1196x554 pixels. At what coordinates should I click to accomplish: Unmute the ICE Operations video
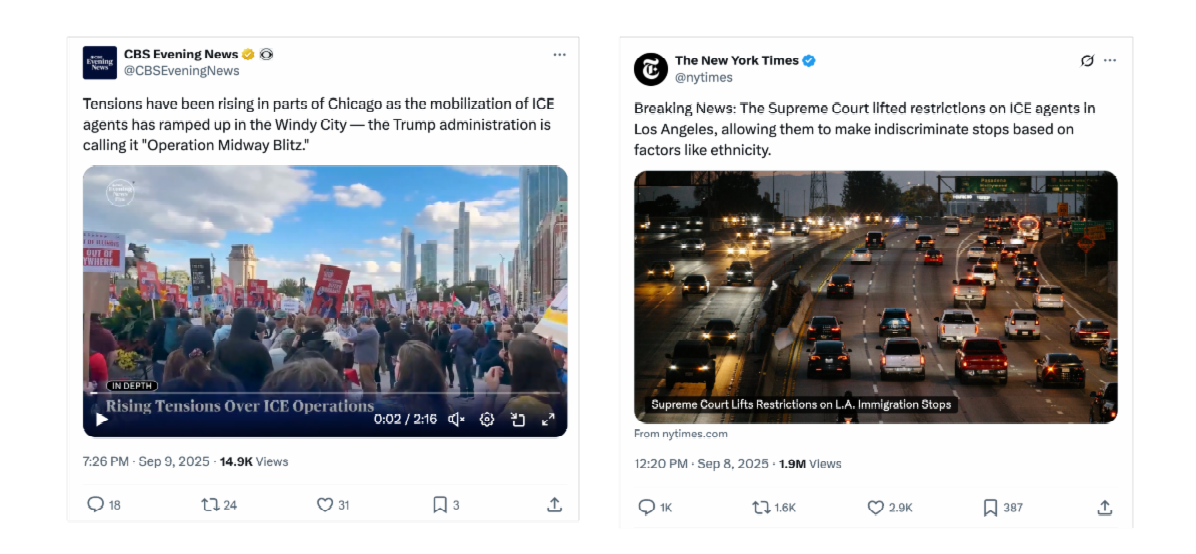456,419
